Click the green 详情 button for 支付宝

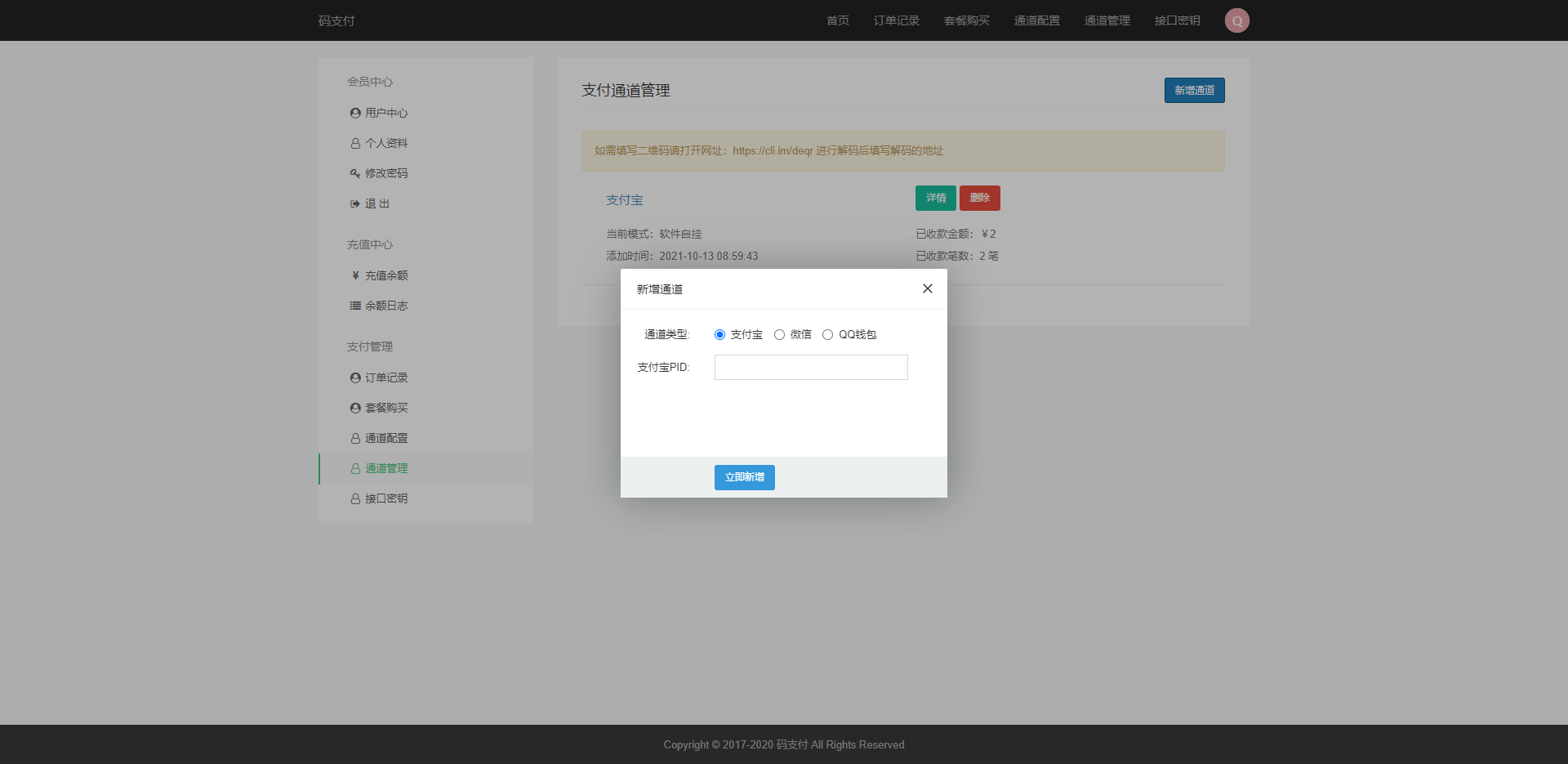(x=935, y=199)
